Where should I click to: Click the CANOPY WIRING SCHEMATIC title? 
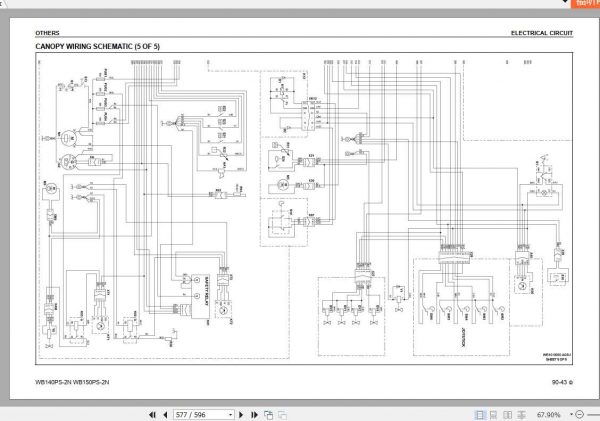pos(98,46)
